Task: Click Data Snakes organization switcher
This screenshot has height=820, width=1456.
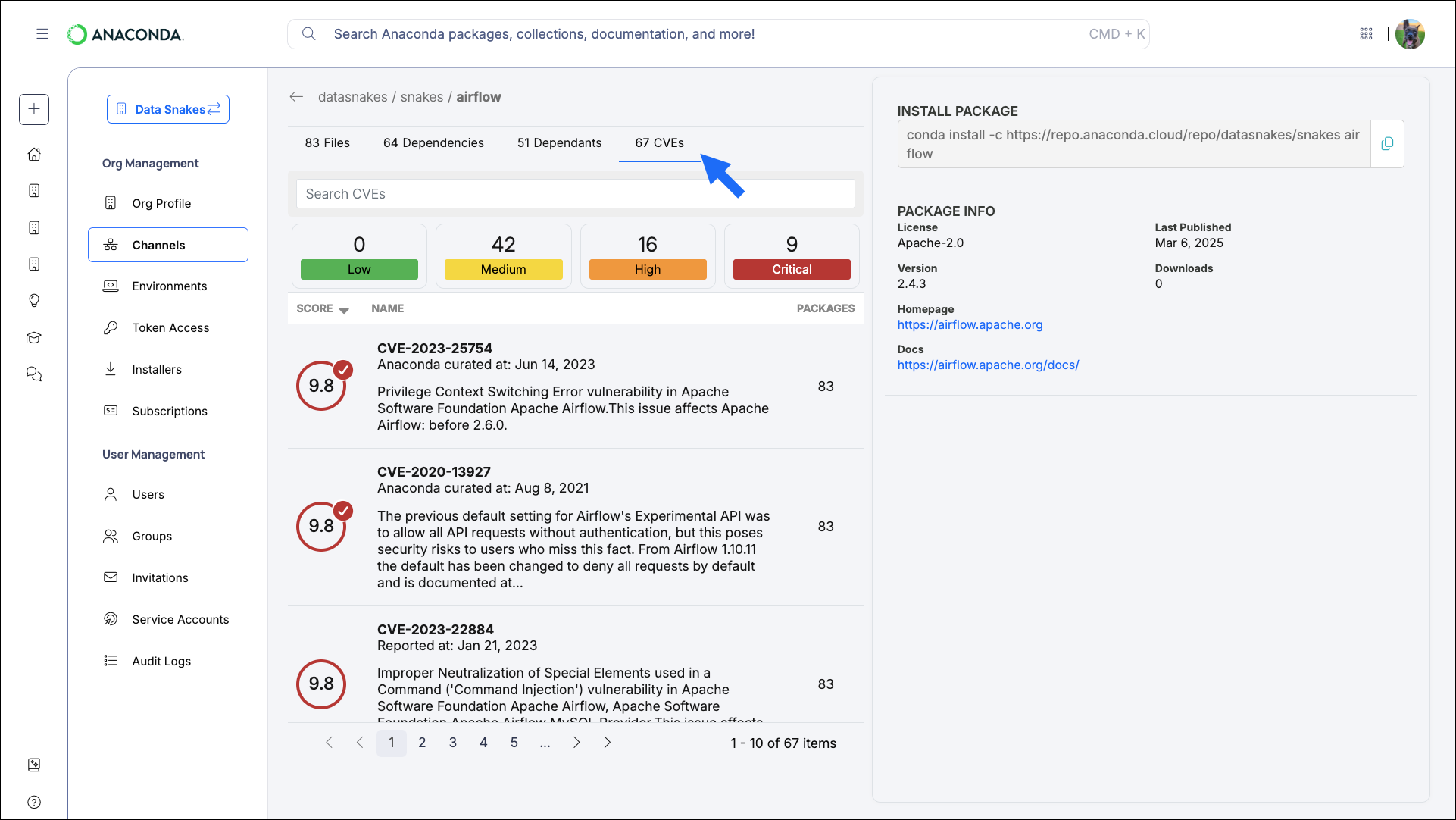Action: point(168,109)
